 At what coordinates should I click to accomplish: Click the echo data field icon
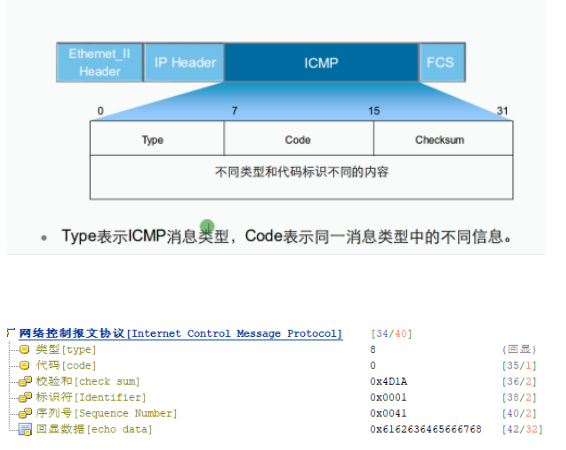pos(25,429)
